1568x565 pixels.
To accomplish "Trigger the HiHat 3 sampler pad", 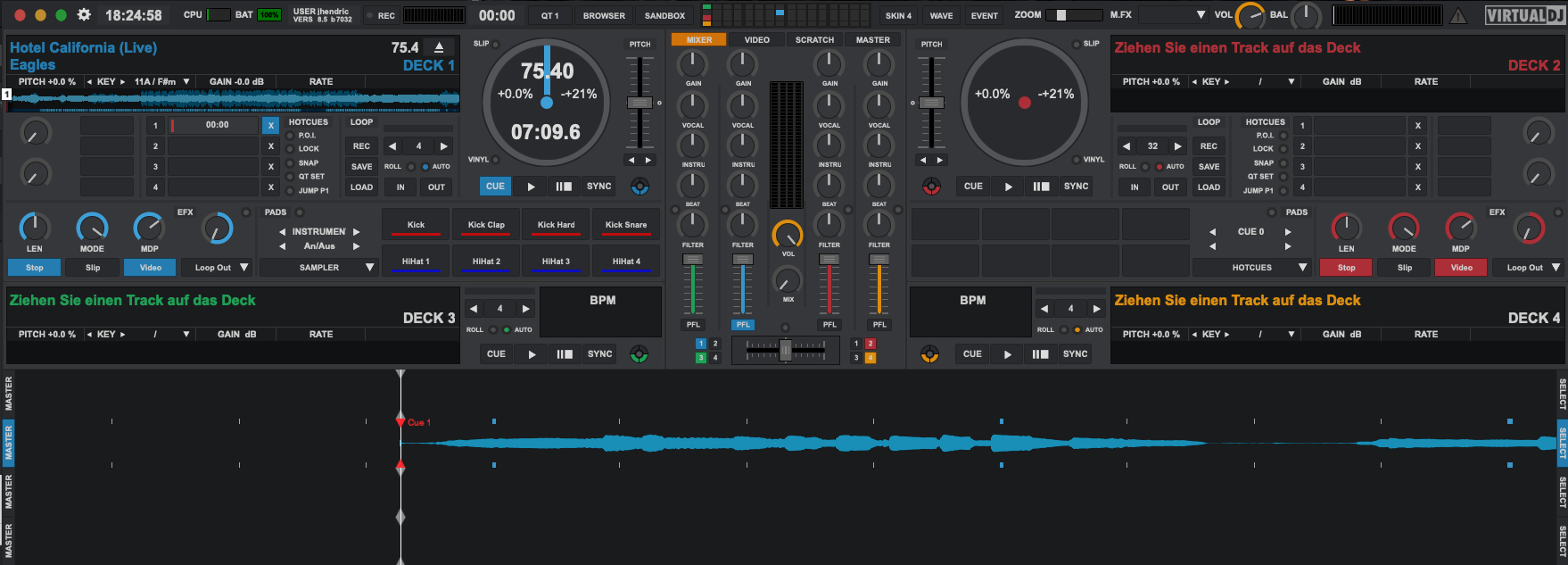I will pos(556,262).
